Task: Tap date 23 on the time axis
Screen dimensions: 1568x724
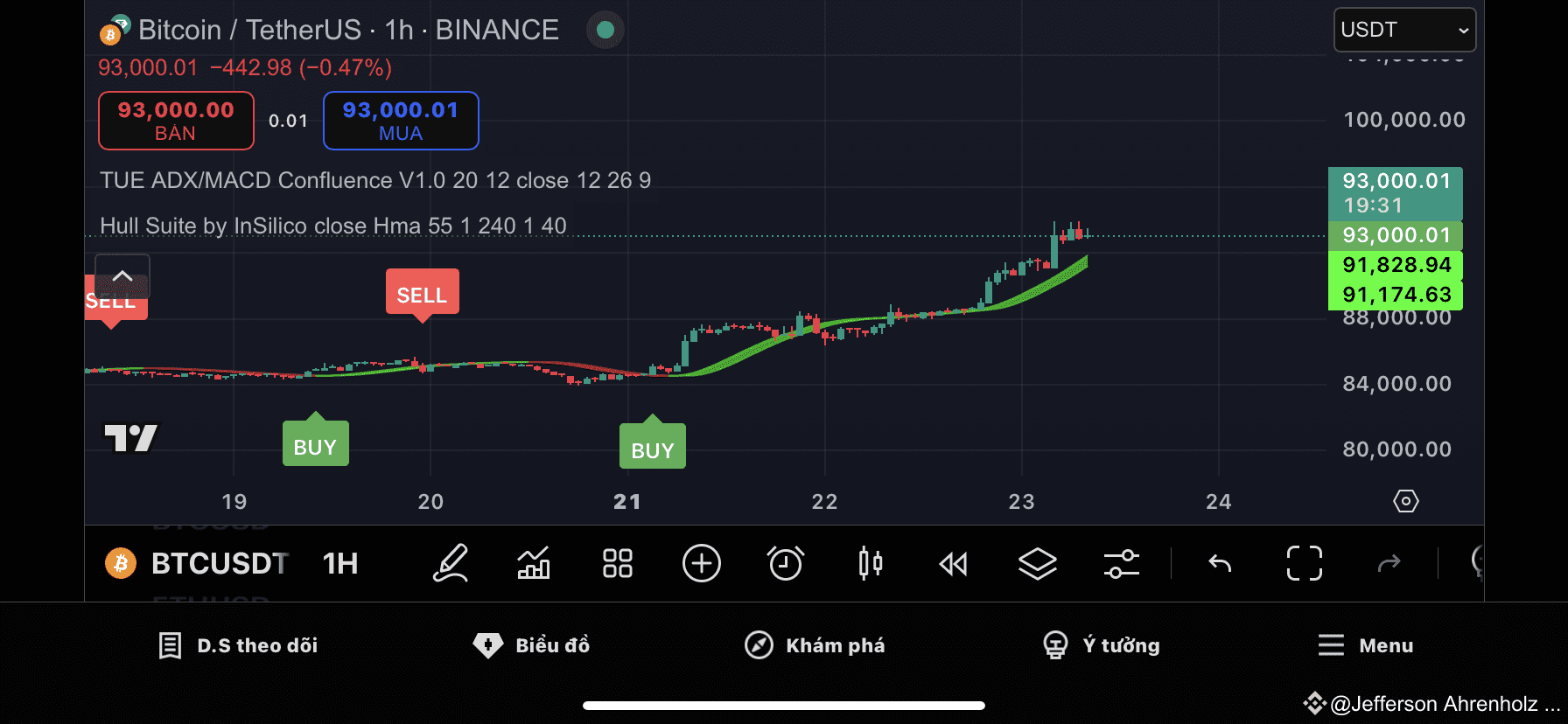Action: coord(1021,502)
